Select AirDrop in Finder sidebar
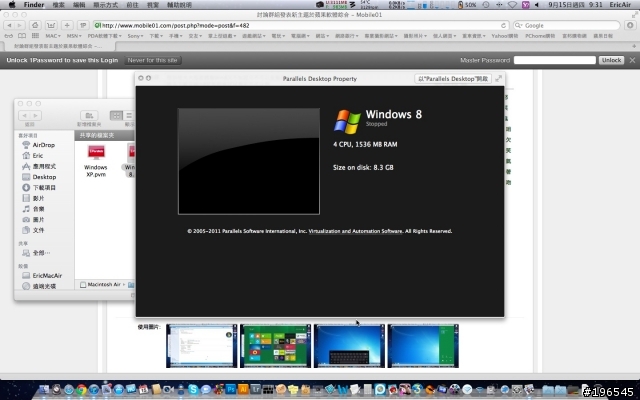640x400 pixels. pos(39,145)
